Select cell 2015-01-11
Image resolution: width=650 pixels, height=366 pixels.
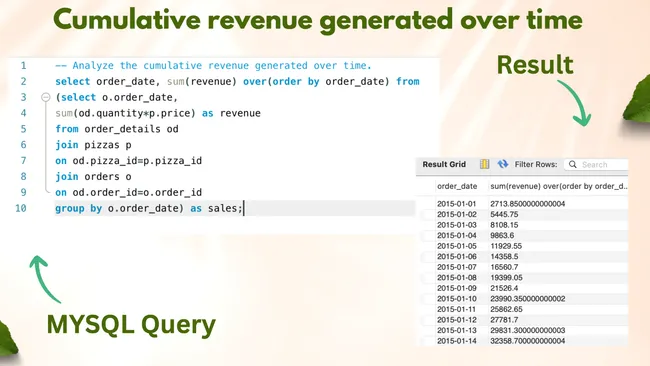point(456,309)
